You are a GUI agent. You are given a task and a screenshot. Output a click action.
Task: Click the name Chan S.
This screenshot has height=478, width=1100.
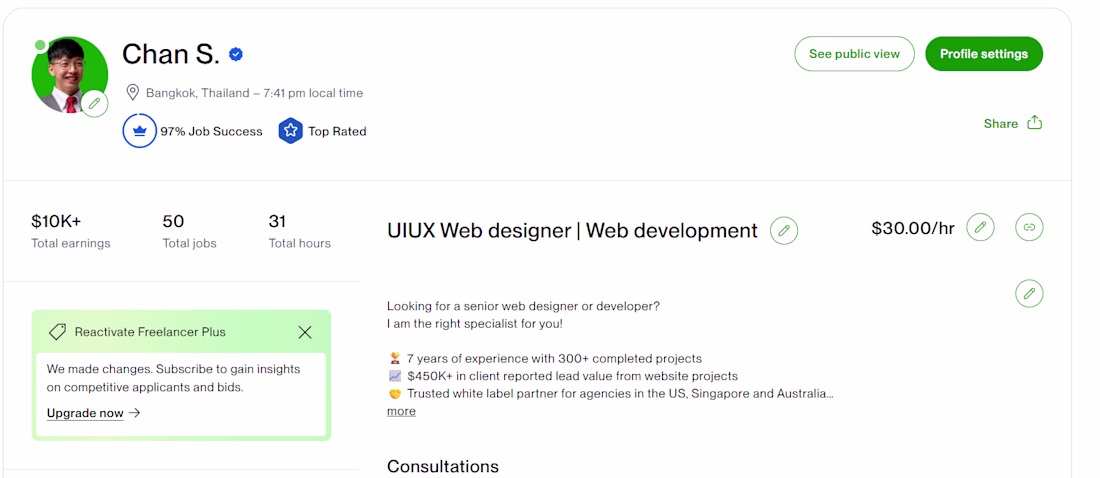(171, 54)
